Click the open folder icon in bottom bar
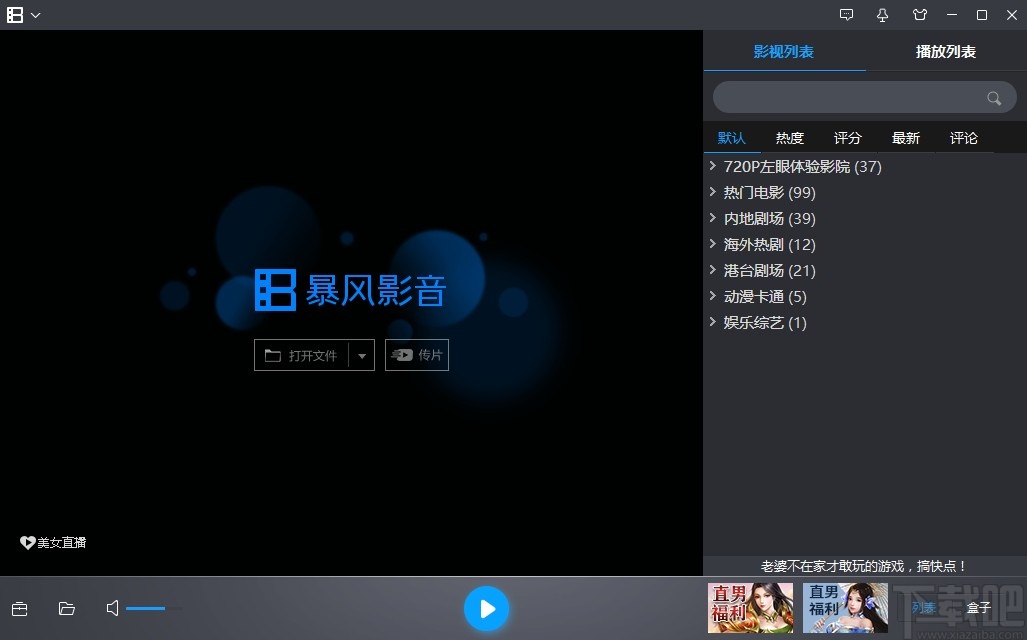The image size is (1027, 640). pyautogui.click(x=67, y=608)
